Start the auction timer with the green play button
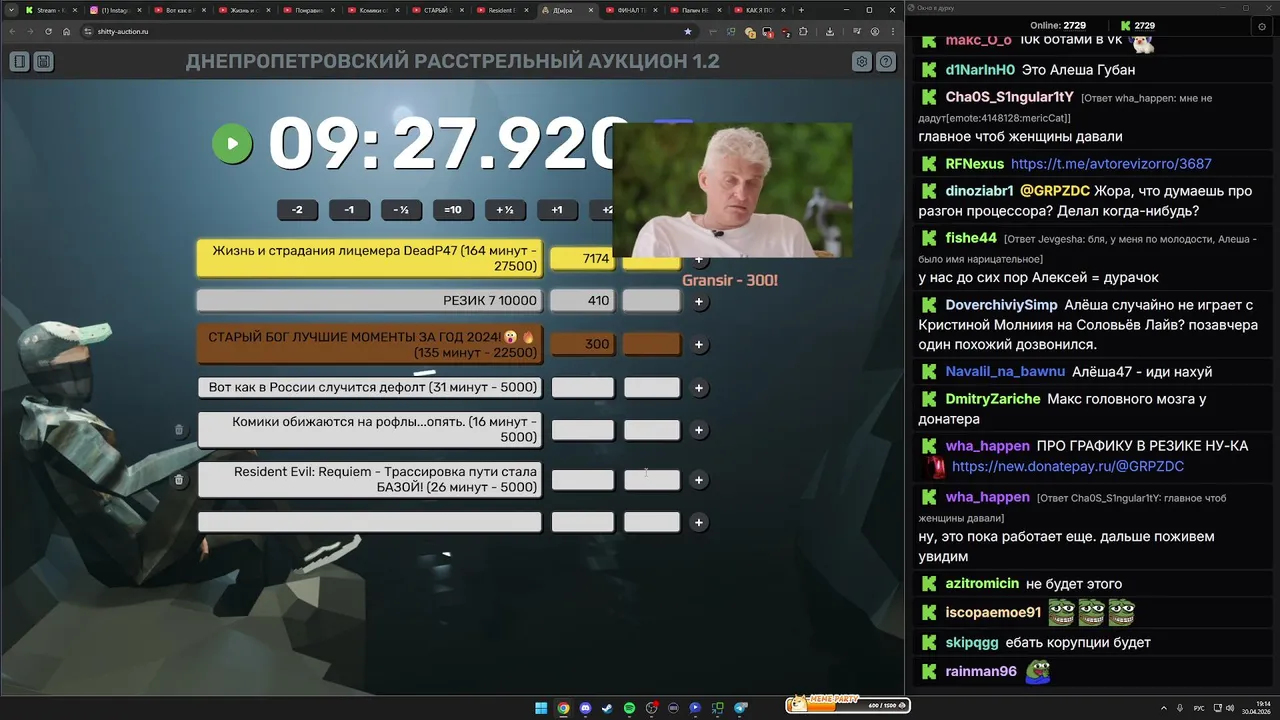The width and height of the screenshot is (1280, 720). 232,144
